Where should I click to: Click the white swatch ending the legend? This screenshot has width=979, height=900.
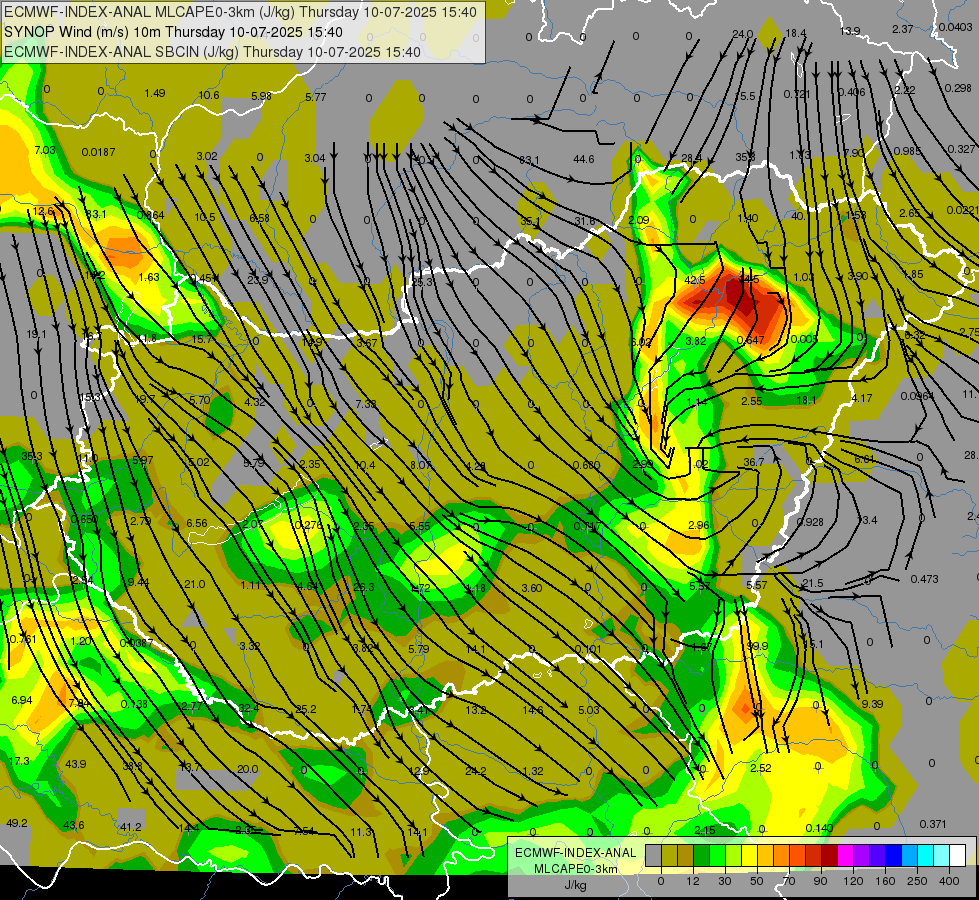958,856
